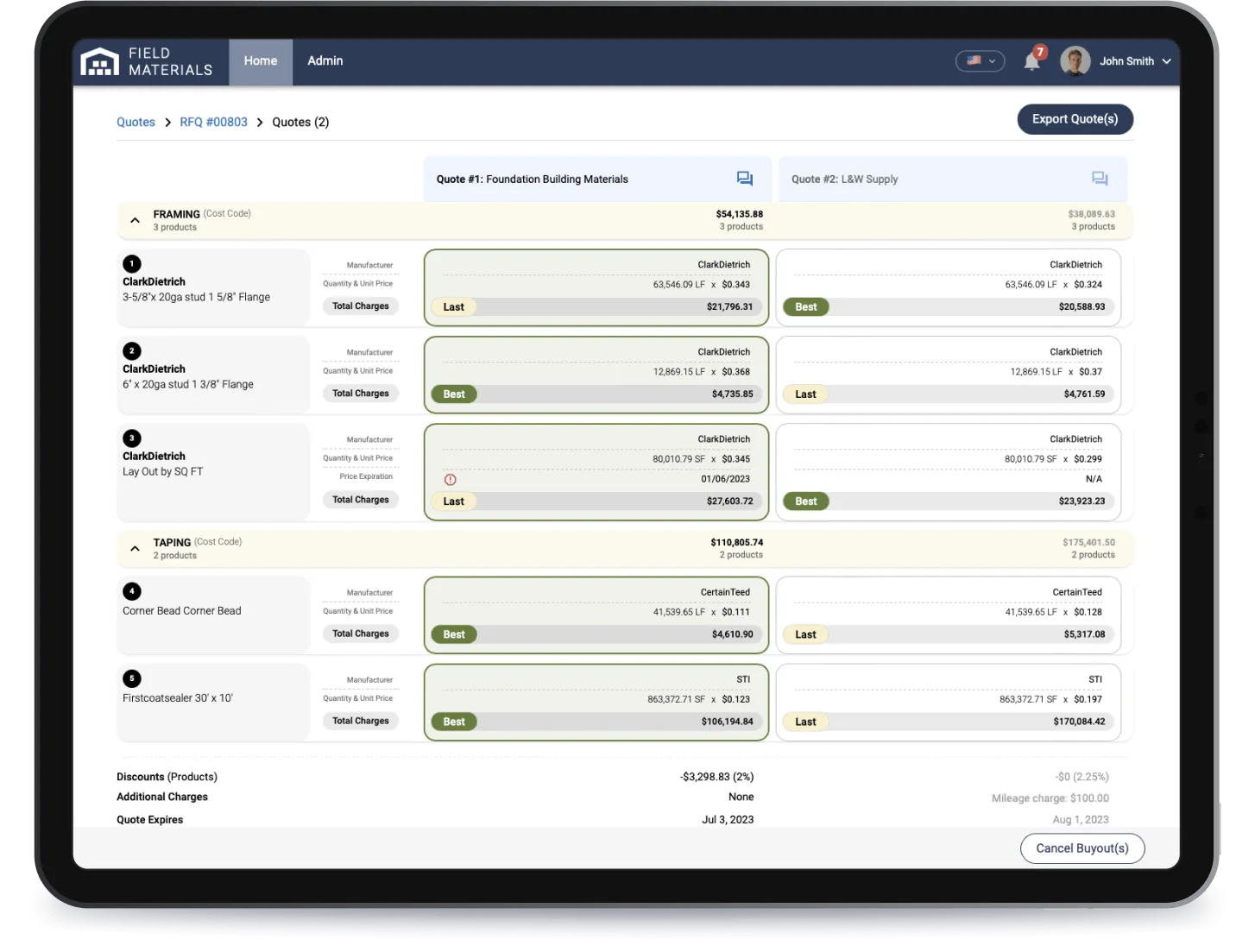Image resolution: width=1255 pixels, height=952 pixels.
Task: Click the Firstcoatsealer 30' x 10' product
Action: 213,702
